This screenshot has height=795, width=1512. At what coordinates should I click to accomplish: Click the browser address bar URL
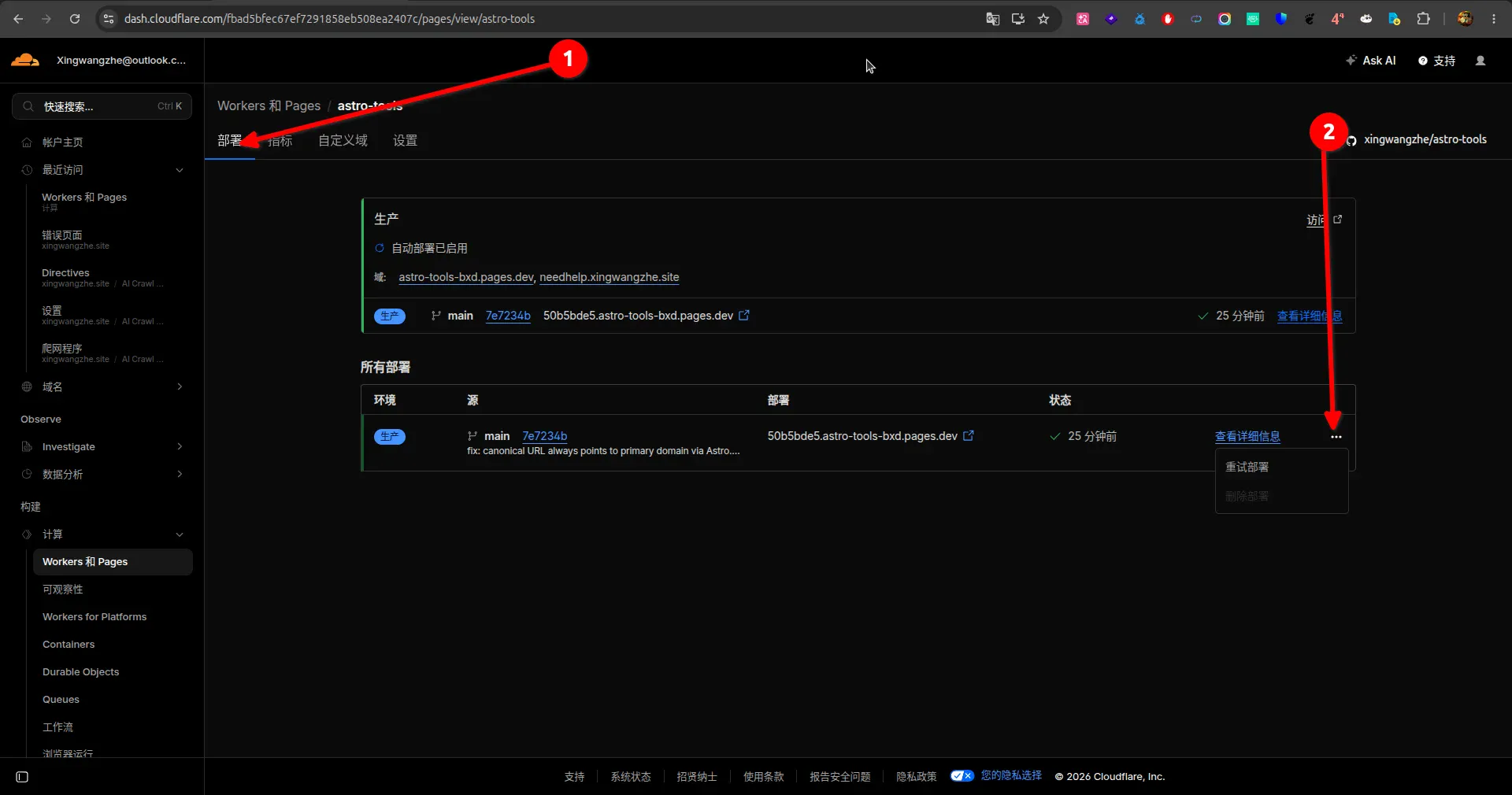pyautogui.click(x=329, y=19)
